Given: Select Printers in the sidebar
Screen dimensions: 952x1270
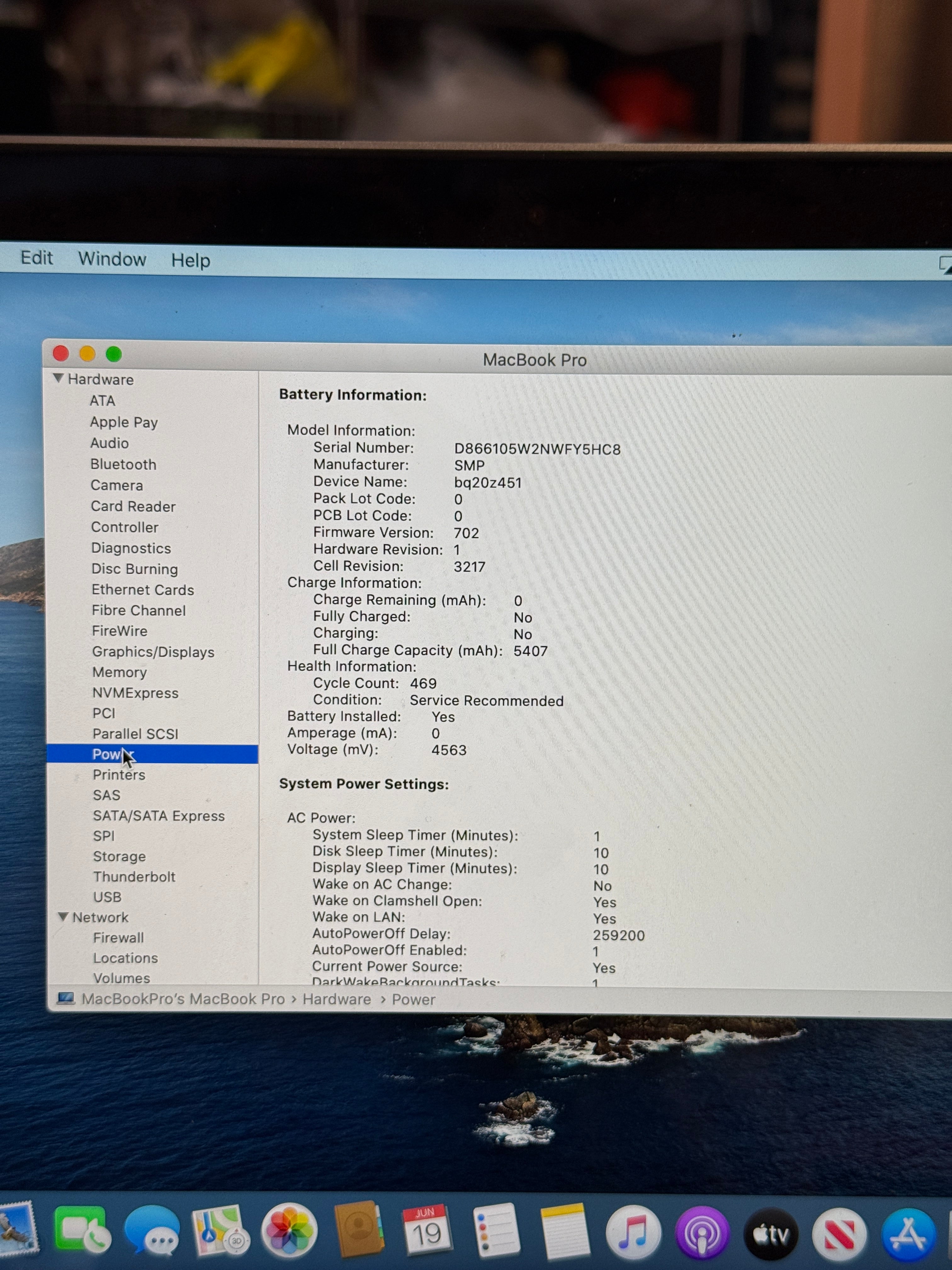Looking at the screenshot, I should click(x=119, y=775).
